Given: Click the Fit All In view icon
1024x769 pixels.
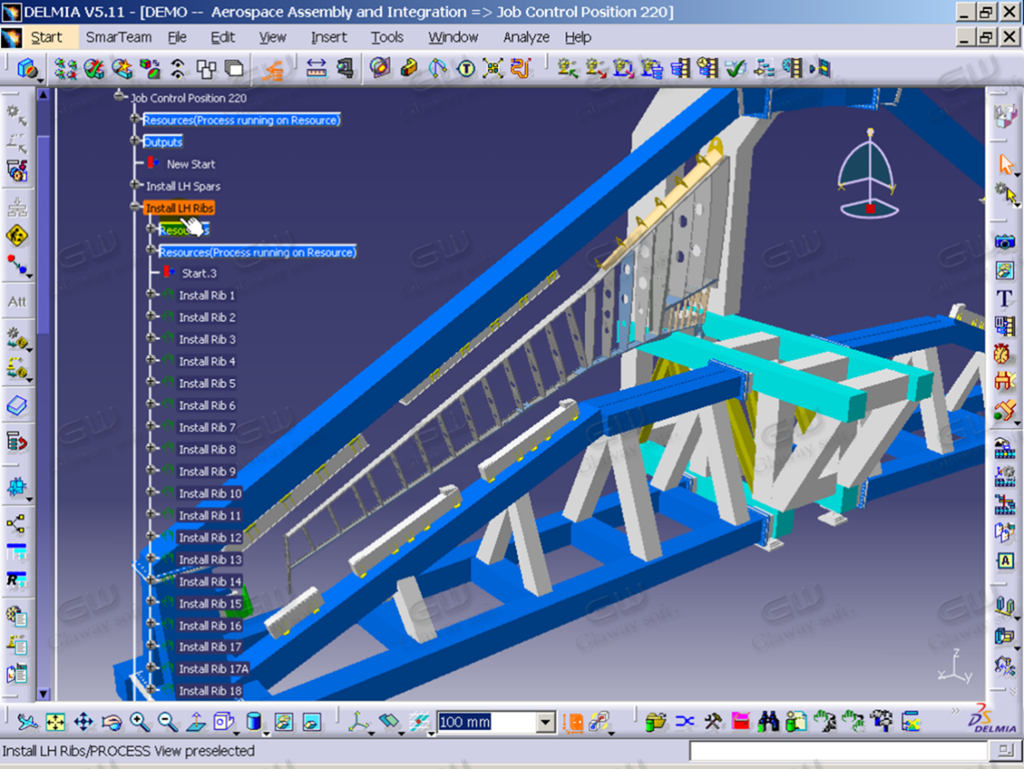Looking at the screenshot, I should pos(55,722).
